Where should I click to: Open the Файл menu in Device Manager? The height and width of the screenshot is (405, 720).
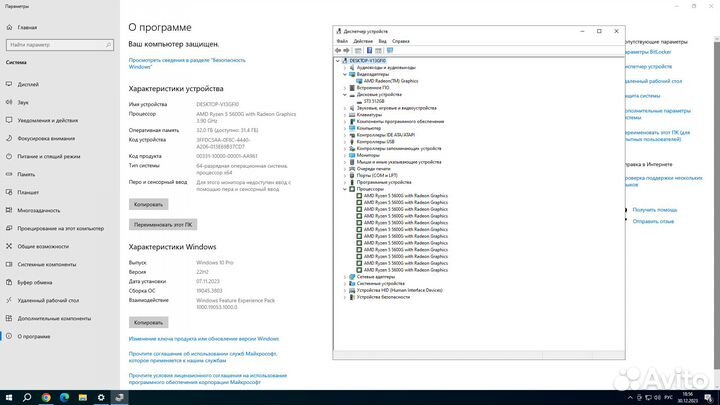[x=342, y=41]
